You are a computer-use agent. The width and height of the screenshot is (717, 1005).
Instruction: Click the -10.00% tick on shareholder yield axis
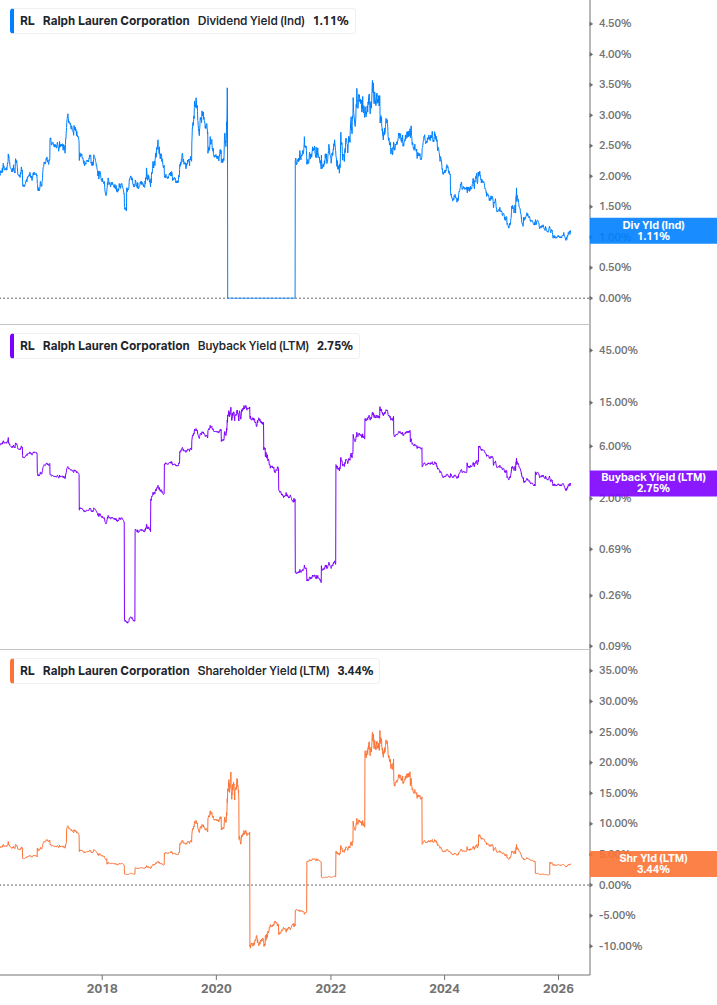pyautogui.click(x=620, y=946)
